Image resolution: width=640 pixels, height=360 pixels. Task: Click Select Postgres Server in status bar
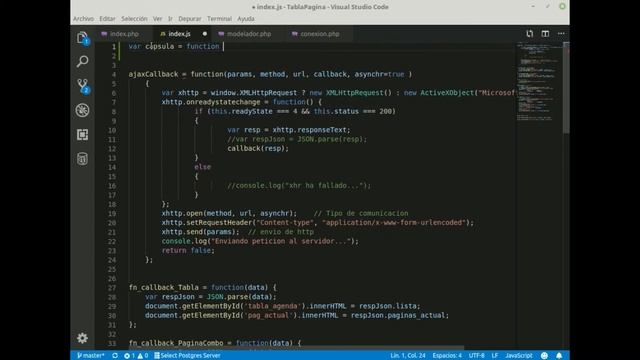click(x=187, y=356)
